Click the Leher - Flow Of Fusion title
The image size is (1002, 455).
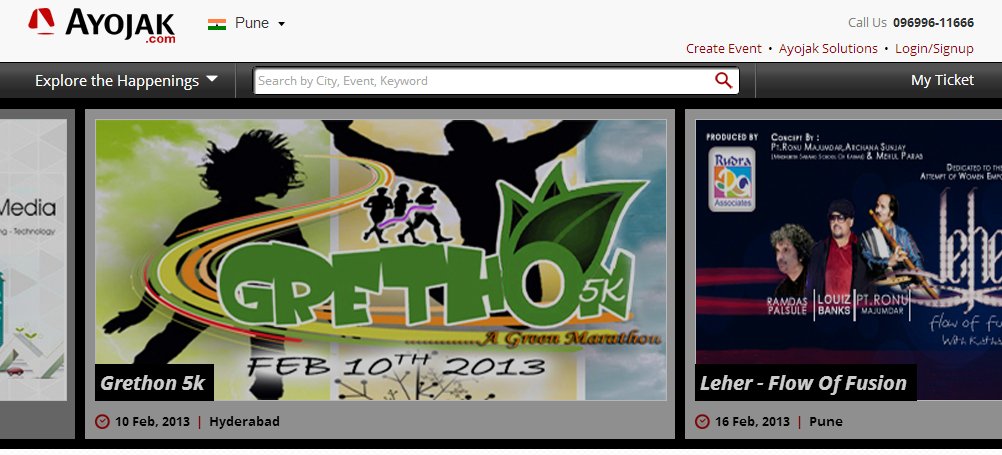click(804, 383)
